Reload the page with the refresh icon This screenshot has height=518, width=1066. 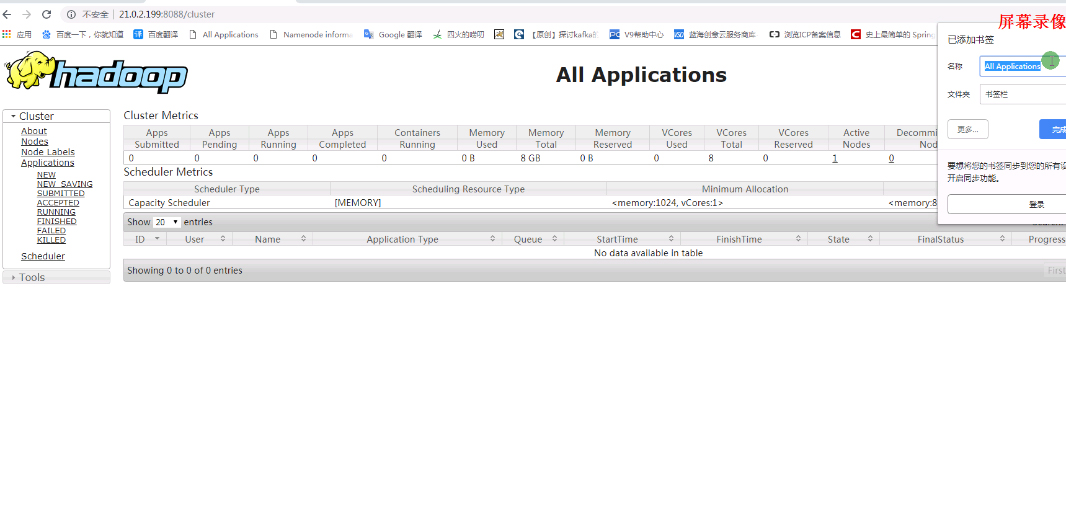coord(46,15)
